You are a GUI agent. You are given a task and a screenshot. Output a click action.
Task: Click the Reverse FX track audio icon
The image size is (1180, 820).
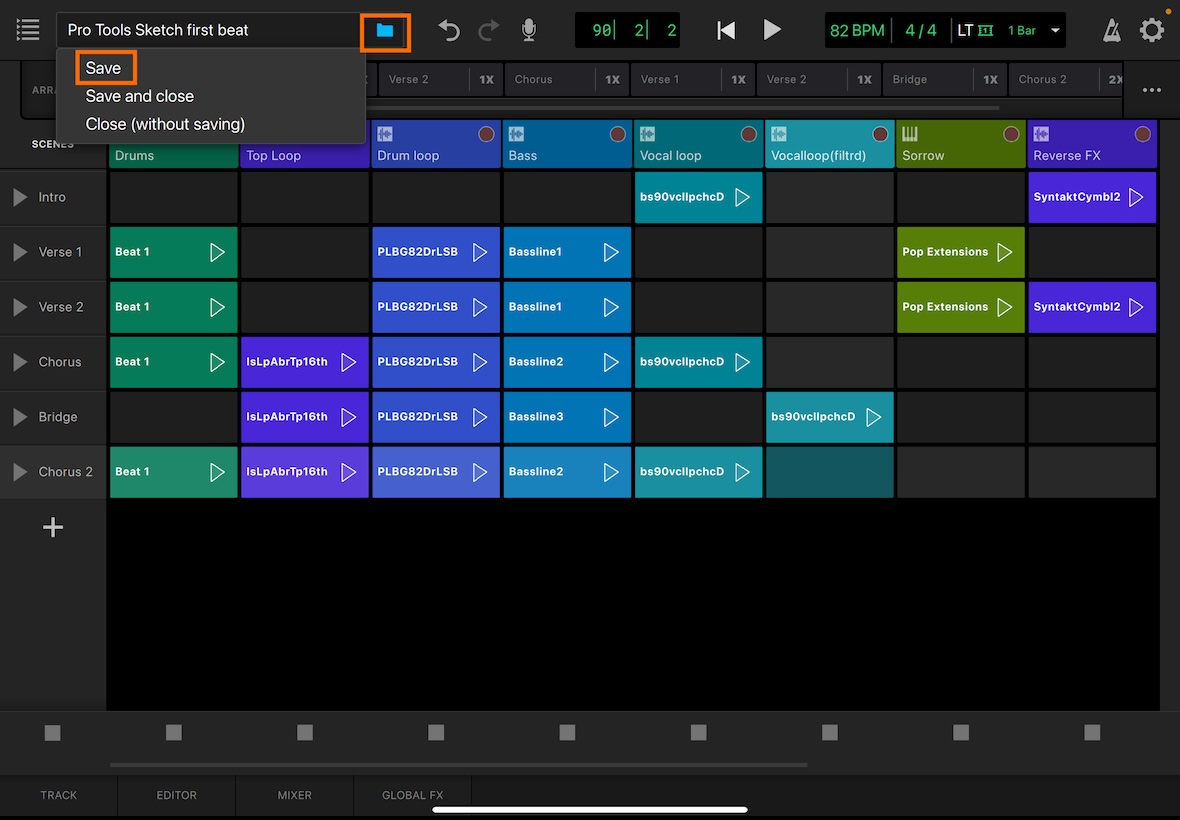1041,134
